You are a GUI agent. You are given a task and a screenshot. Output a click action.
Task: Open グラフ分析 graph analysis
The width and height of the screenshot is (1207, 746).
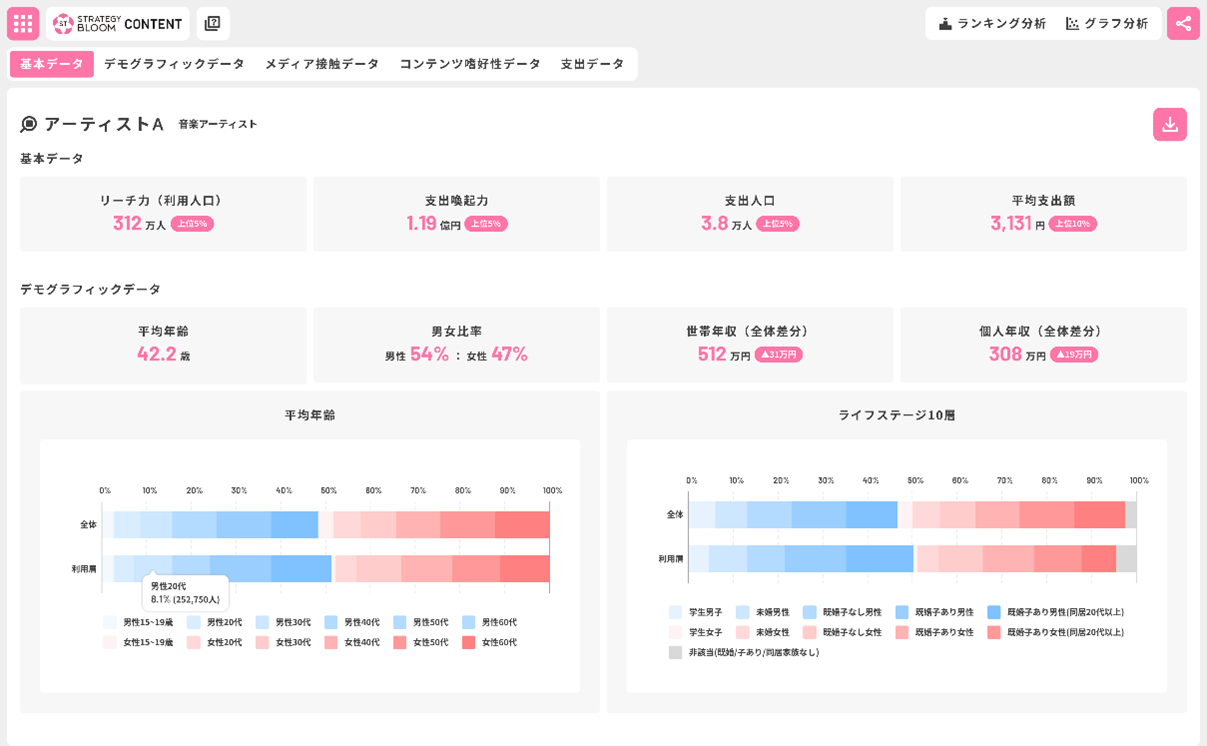pyautogui.click(x=1107, y=23)
